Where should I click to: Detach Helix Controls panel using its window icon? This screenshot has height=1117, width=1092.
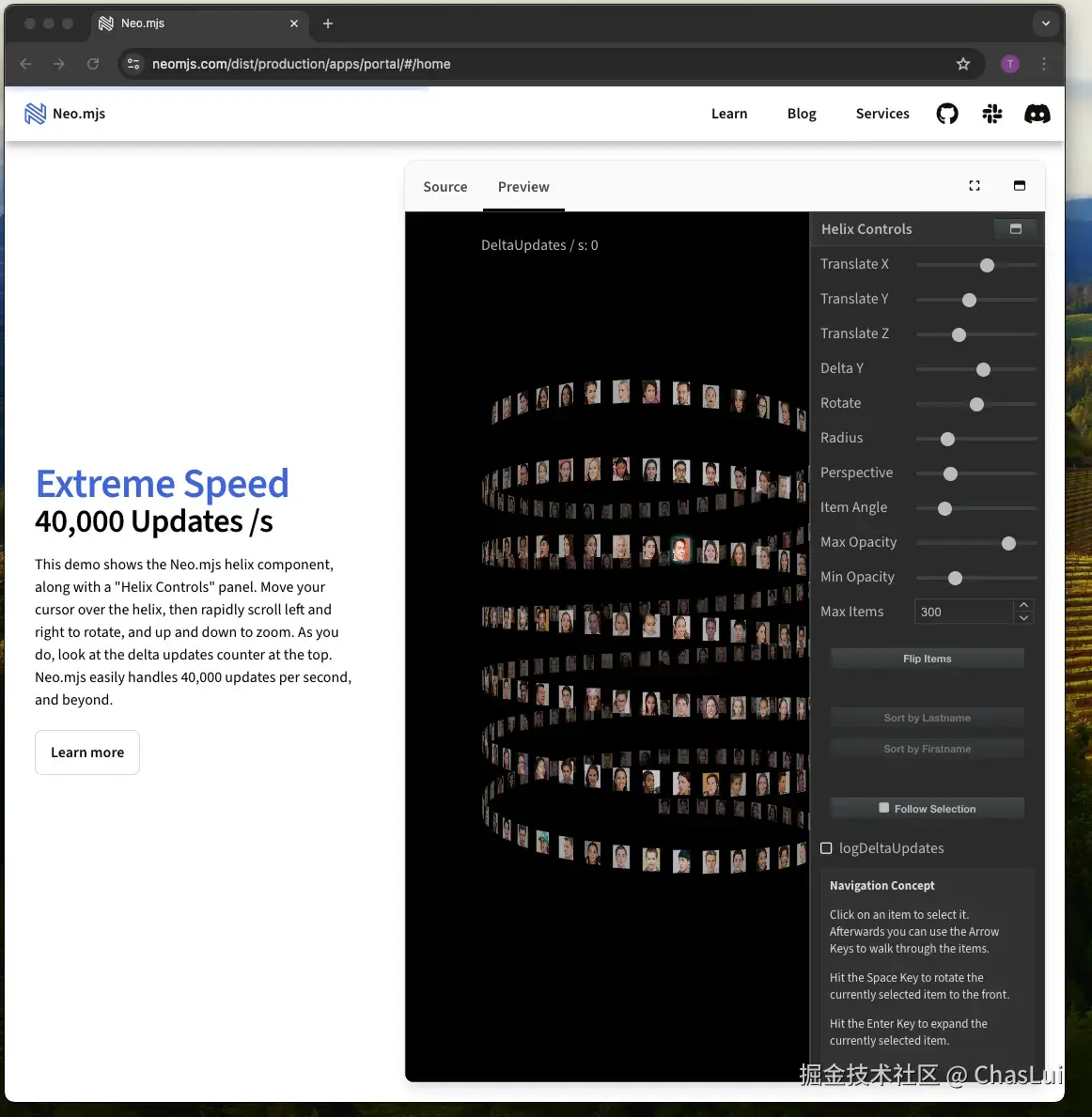pyautogui.click(x=1015, y=228)
